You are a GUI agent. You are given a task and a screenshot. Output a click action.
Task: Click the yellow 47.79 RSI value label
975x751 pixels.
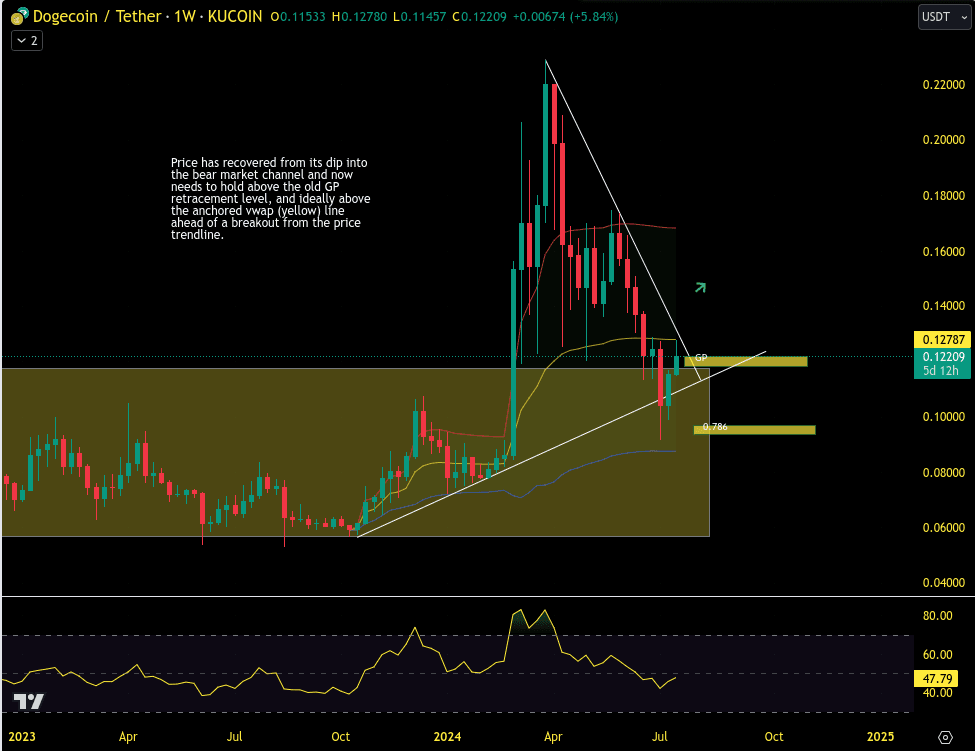[936, 678]
